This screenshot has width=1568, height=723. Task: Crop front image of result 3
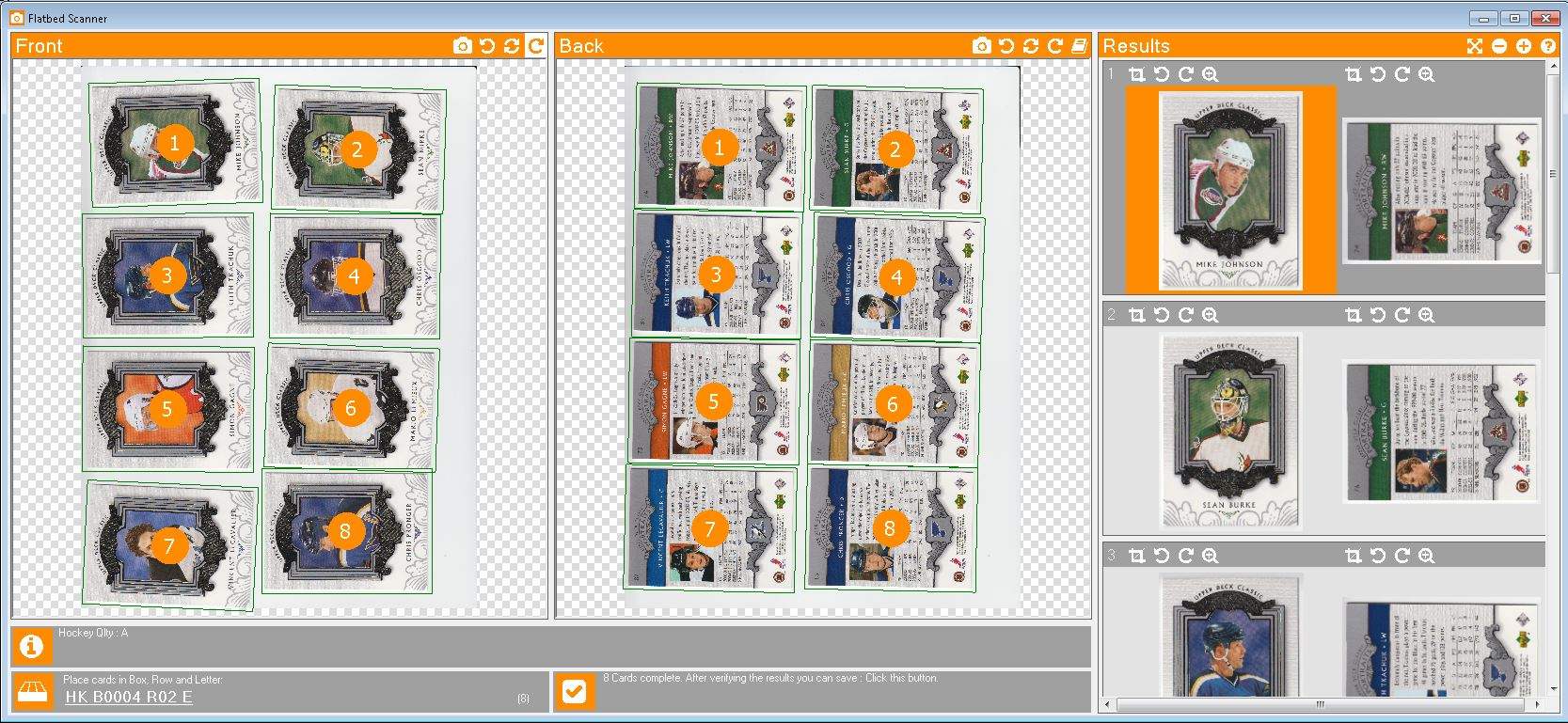(x=1137, y=556)
